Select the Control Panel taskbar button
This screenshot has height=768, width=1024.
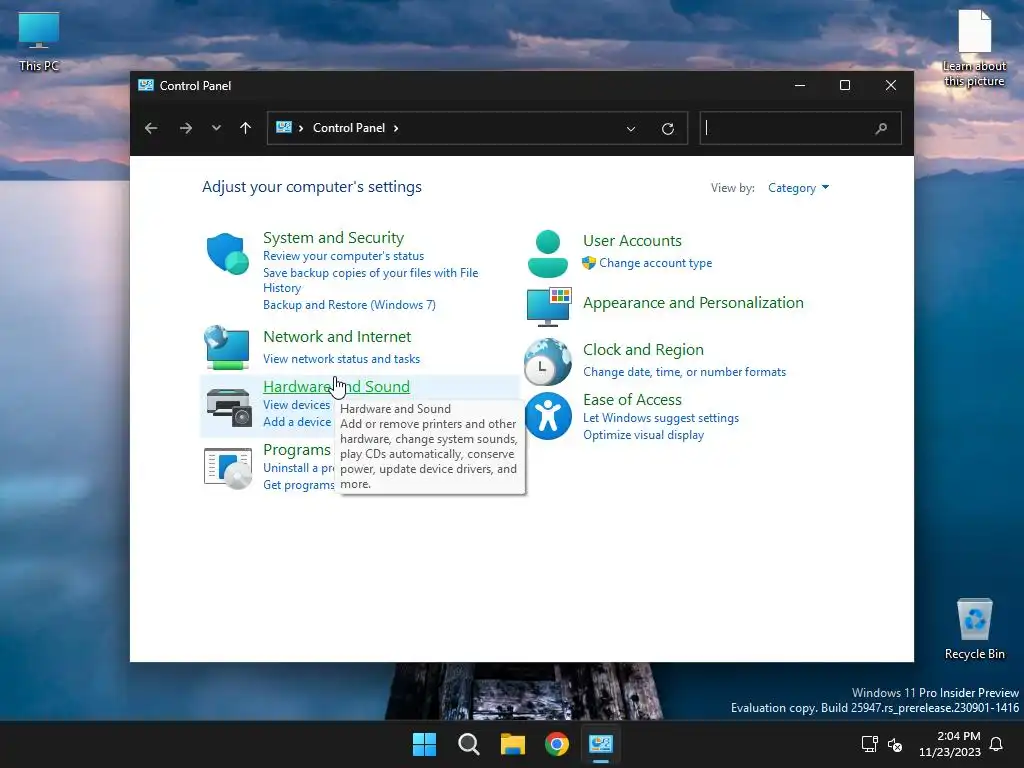coord(601,744)
